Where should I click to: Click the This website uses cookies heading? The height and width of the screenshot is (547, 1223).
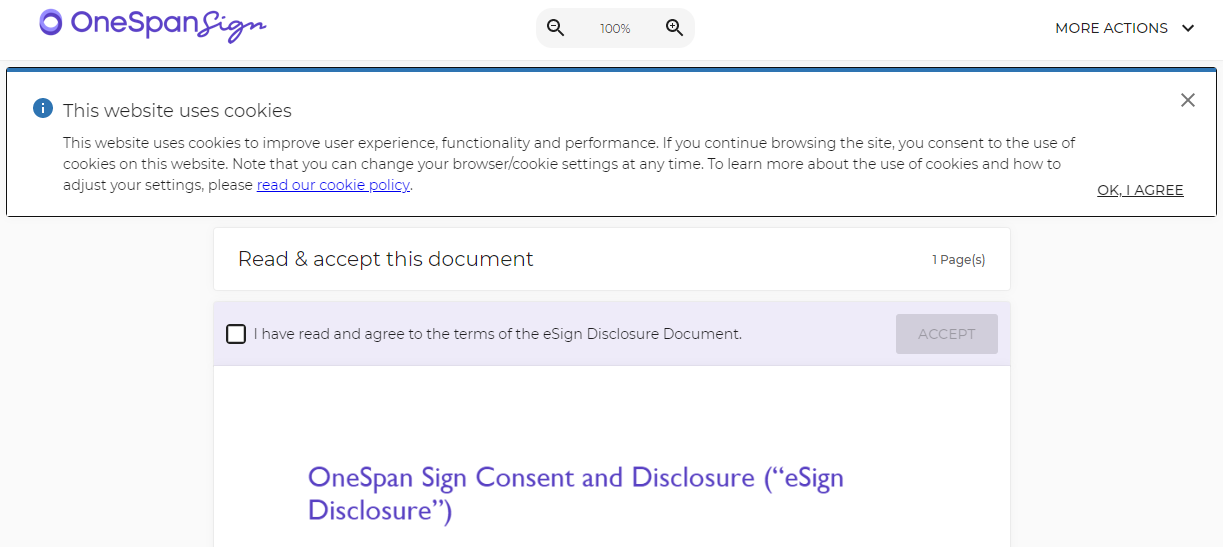(x=177, y=110)
